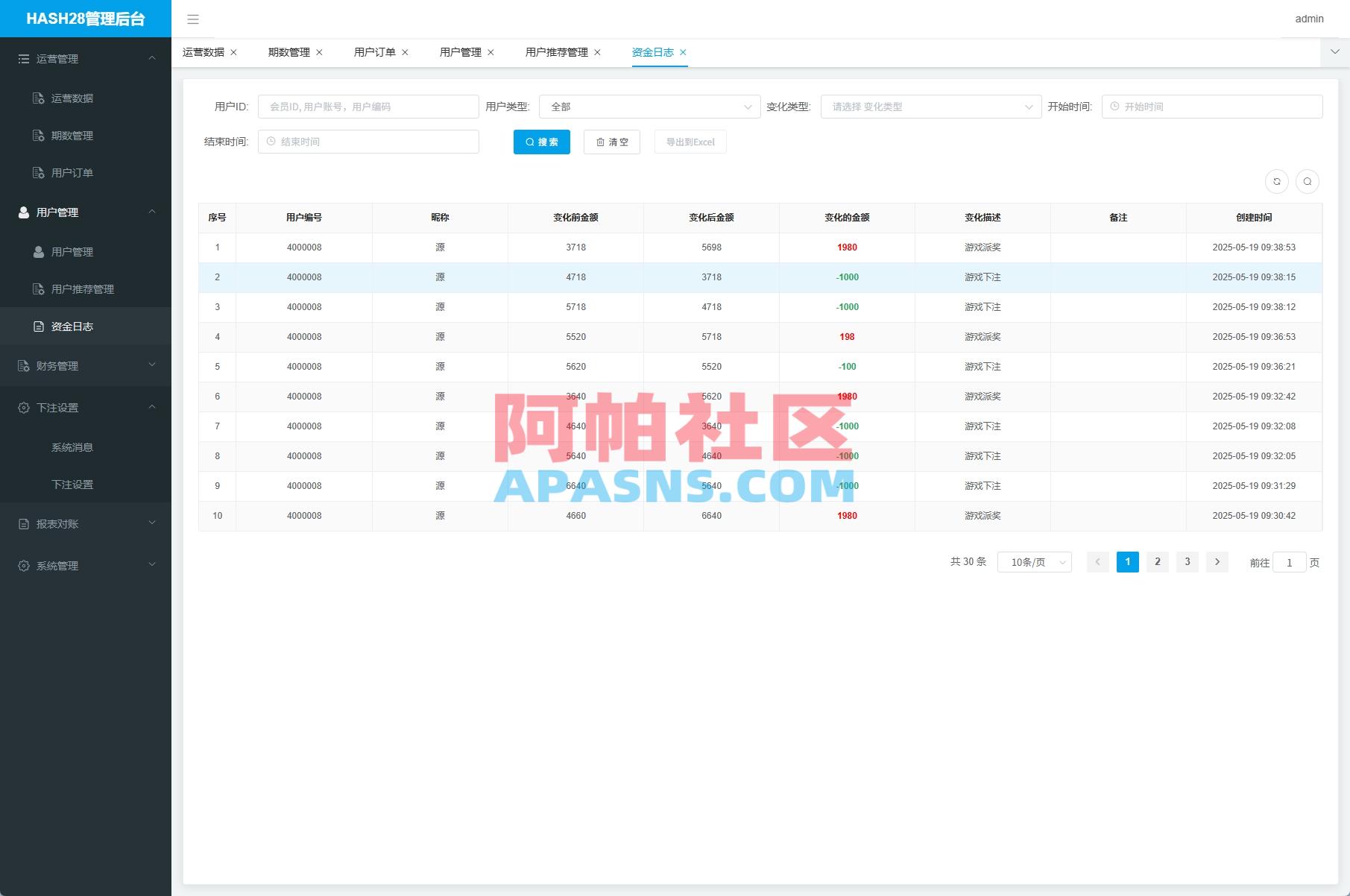Click the 用户ID input field
1350x896 pixels.
368,106
